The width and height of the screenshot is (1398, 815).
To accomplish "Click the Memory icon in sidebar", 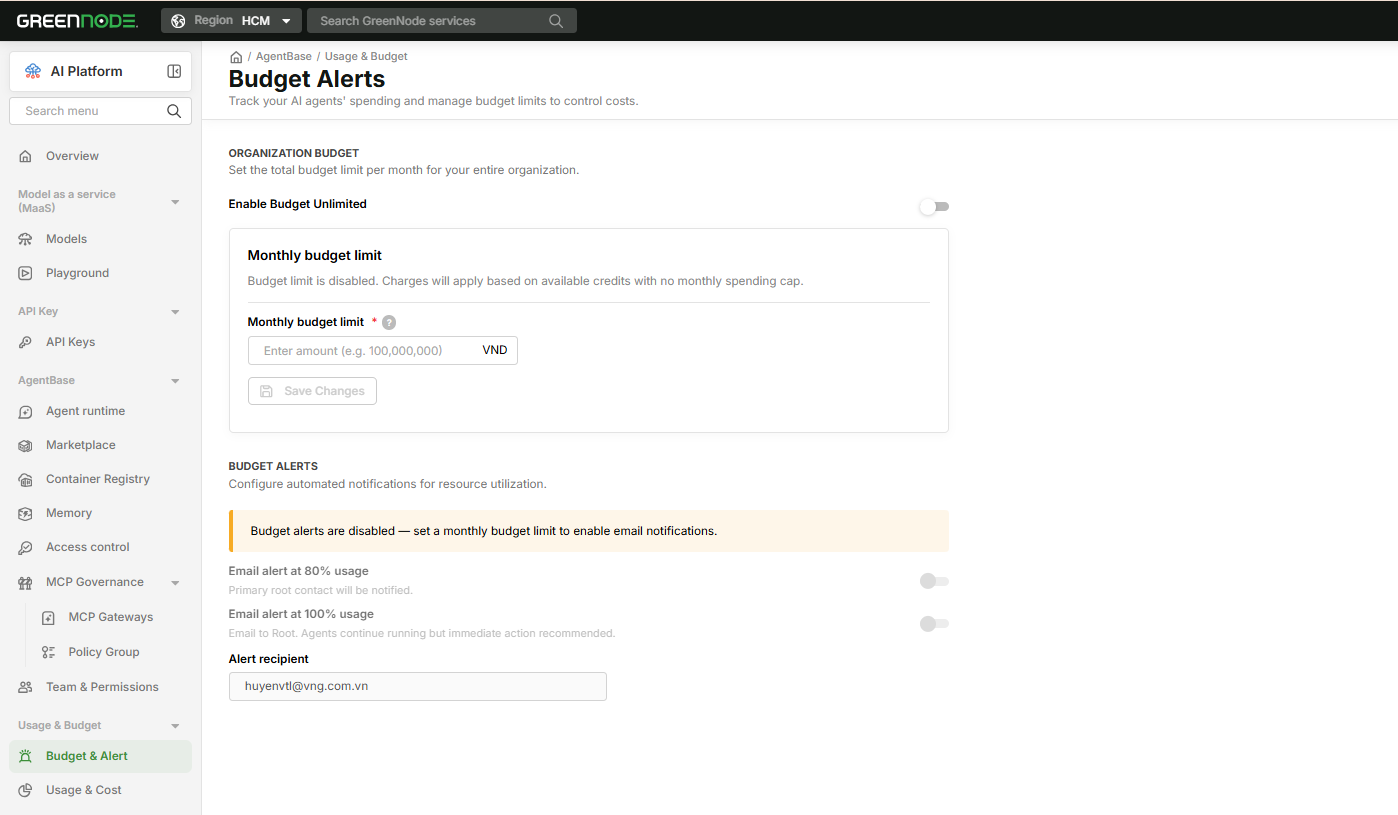I will (26, 513).
